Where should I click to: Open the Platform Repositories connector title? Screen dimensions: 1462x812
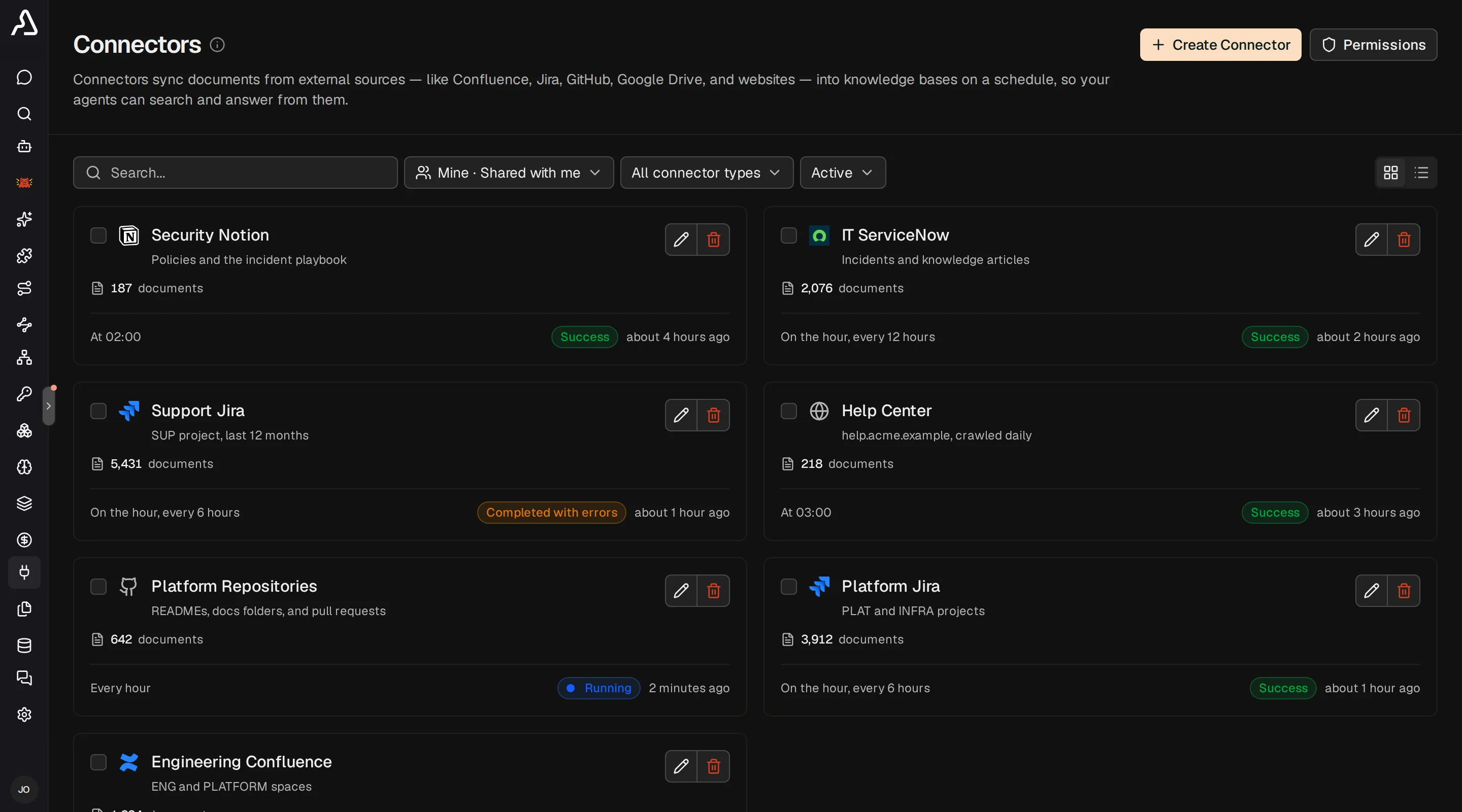[x=234, y=586]
